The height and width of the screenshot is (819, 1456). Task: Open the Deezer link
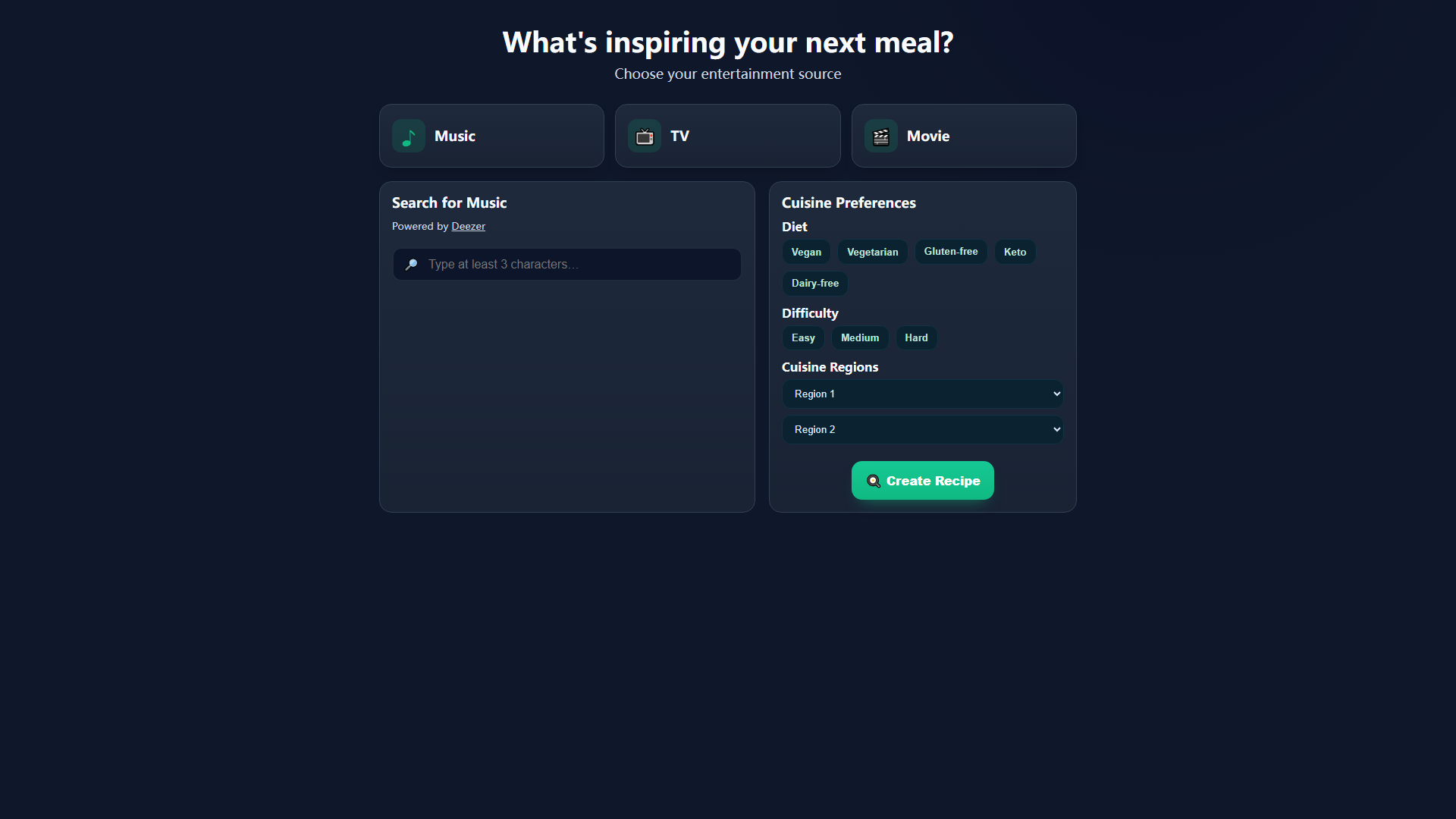pyautogui.click(x=468, y=226)
